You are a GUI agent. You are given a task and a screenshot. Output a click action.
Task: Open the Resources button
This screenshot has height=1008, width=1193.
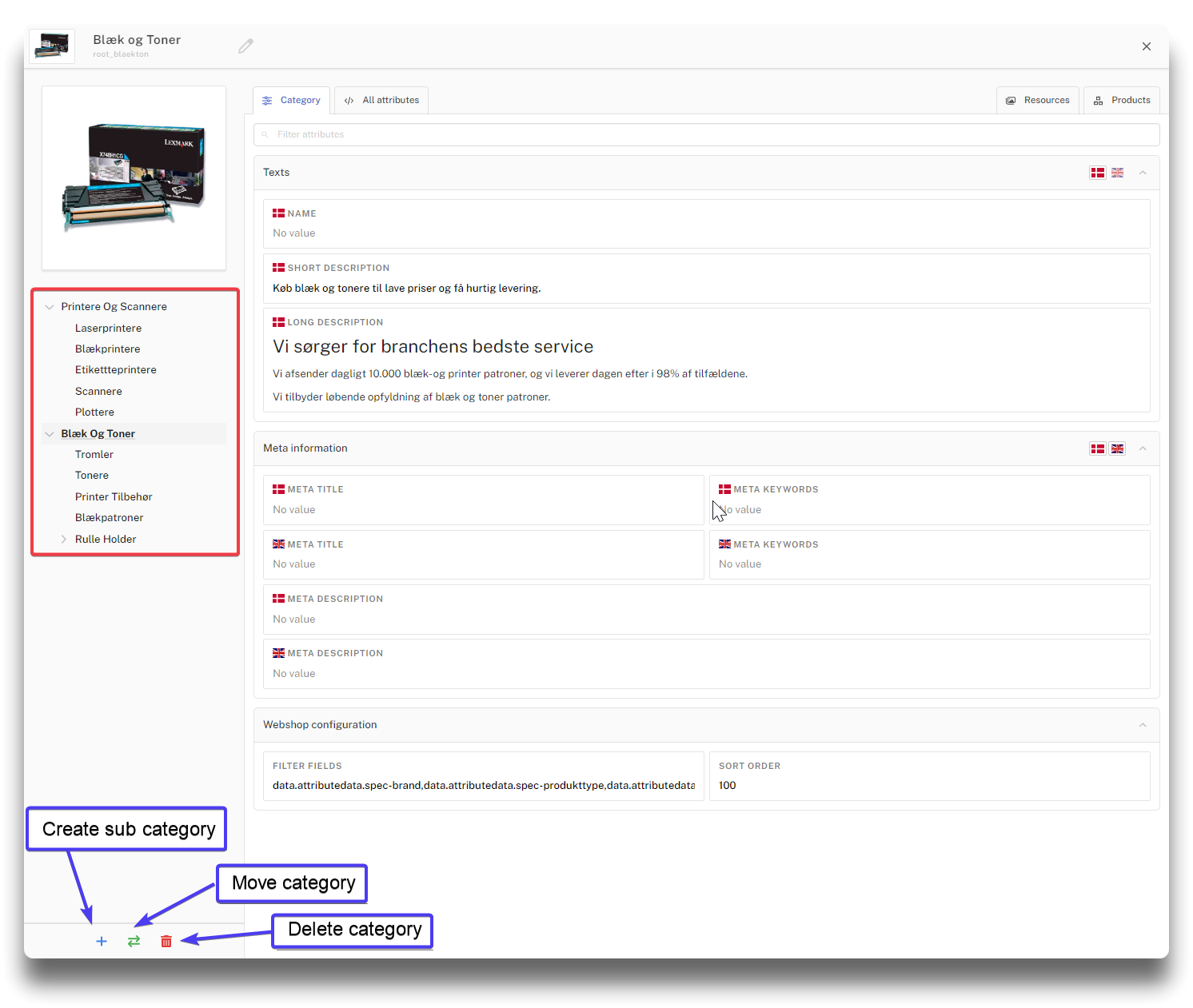click(1038, 101)
